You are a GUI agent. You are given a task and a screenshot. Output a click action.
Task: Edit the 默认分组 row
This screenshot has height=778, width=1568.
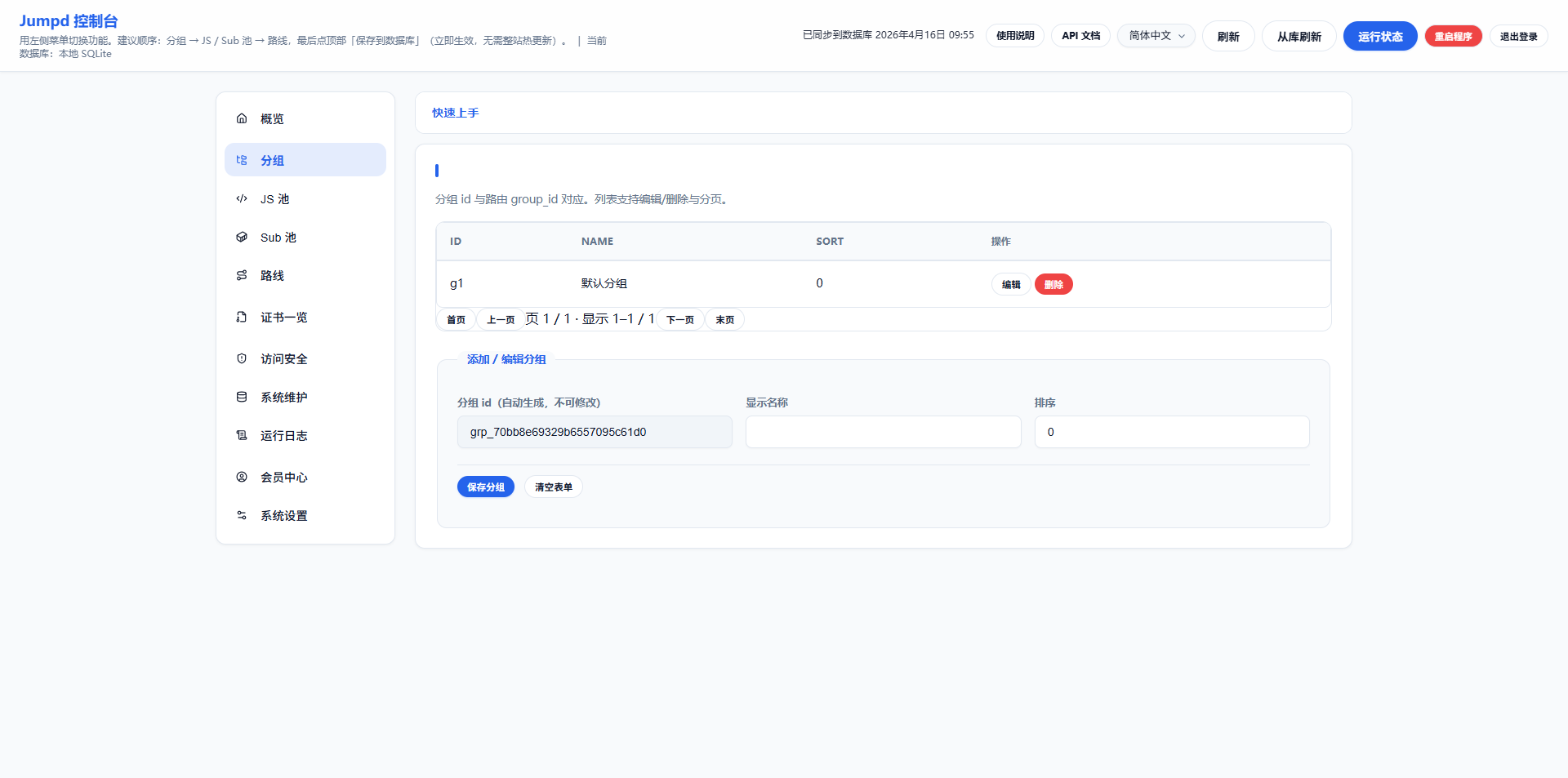(1011, 284)
